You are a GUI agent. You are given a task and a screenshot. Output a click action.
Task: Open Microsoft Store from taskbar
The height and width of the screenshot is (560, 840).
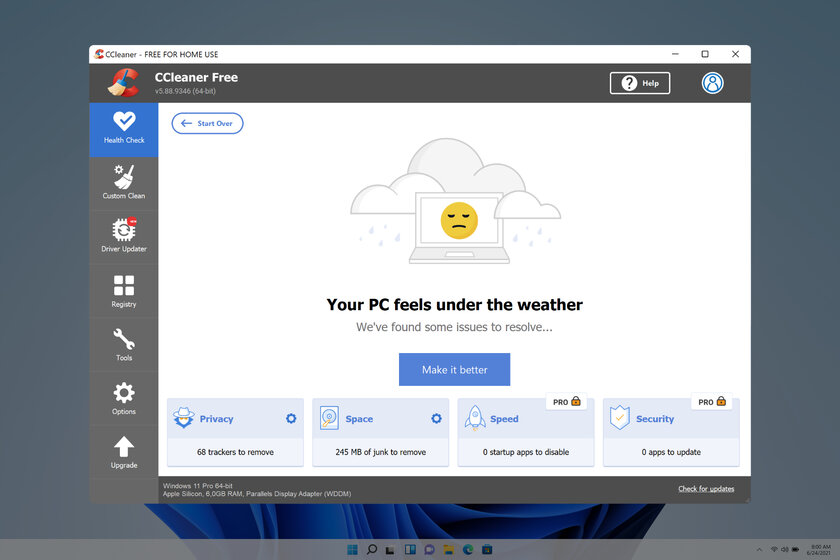(487, 549)
